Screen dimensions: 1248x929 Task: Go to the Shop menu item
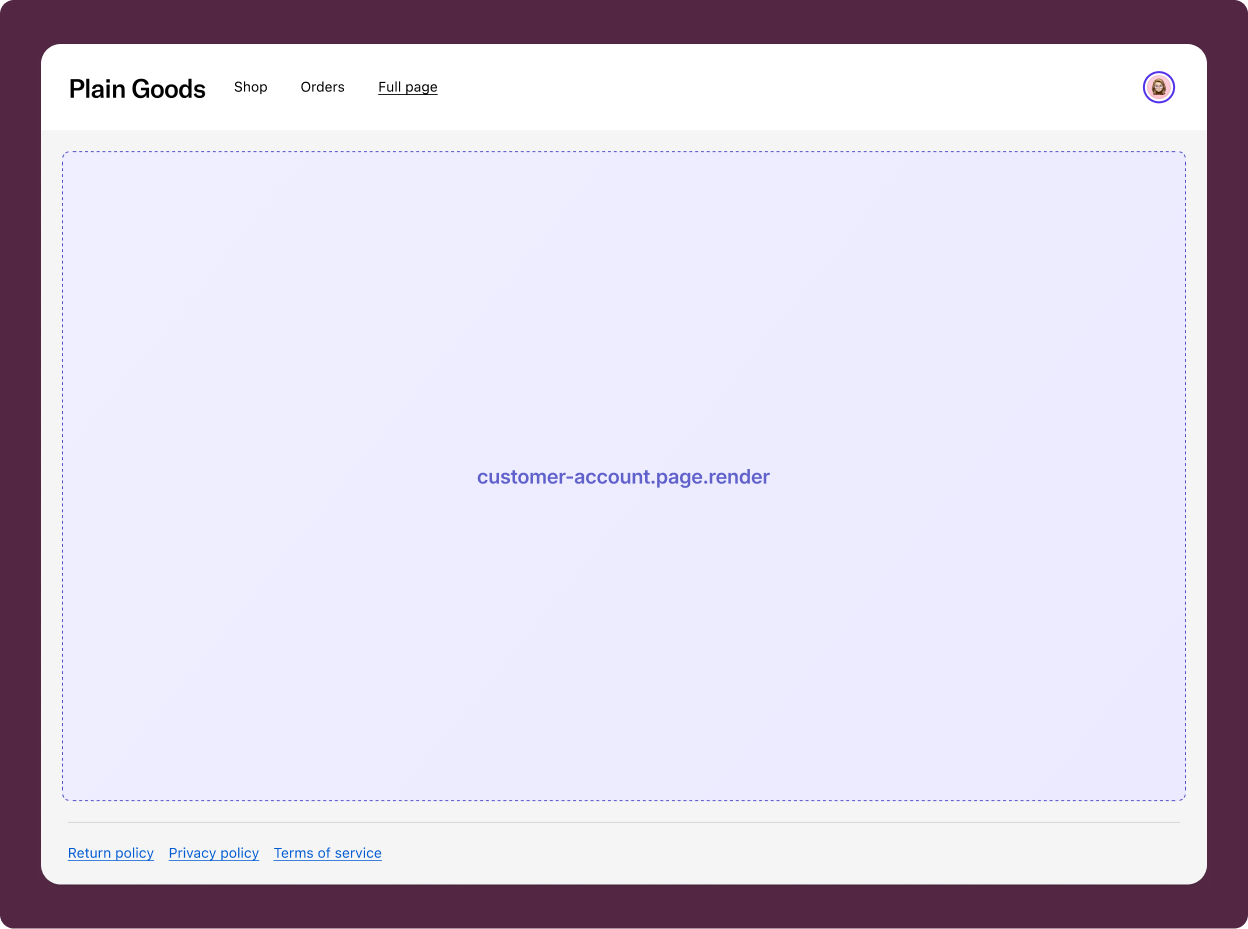click(x=251, y=87)
